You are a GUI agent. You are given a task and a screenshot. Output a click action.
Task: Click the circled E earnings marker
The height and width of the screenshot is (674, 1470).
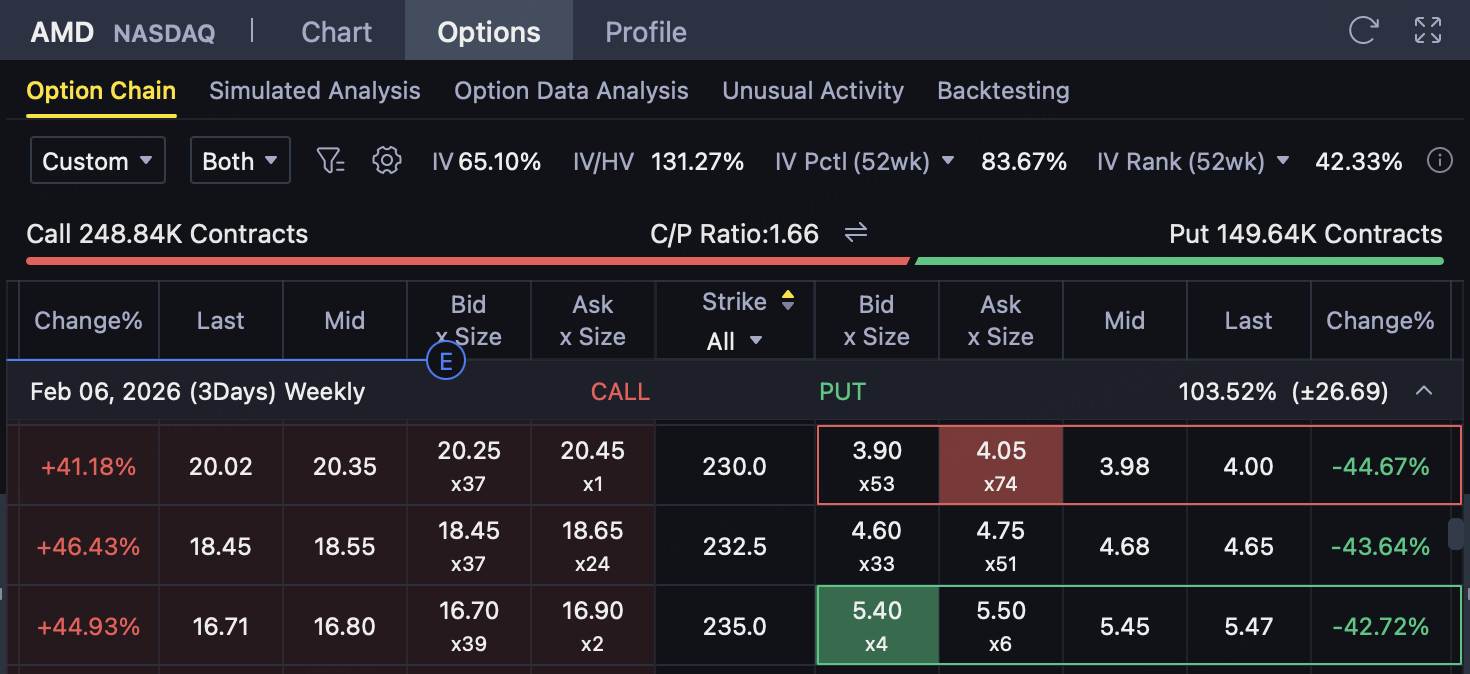click(x=446, y=361)
